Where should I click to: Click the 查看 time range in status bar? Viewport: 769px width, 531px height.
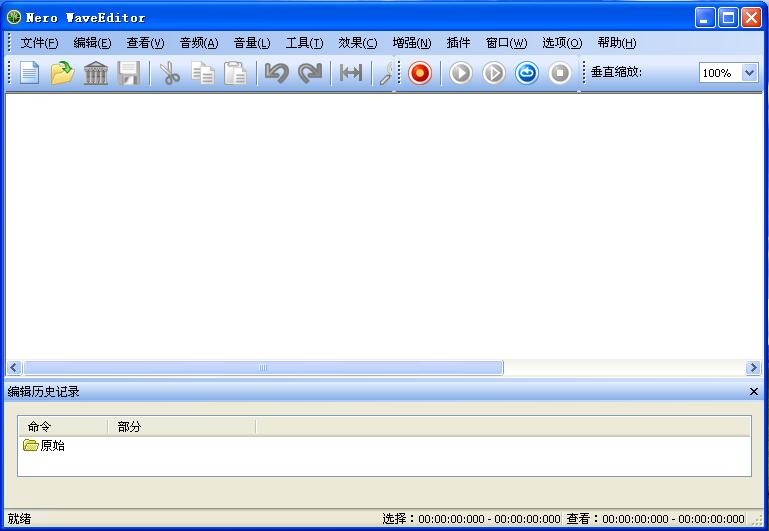coord(655,519)
